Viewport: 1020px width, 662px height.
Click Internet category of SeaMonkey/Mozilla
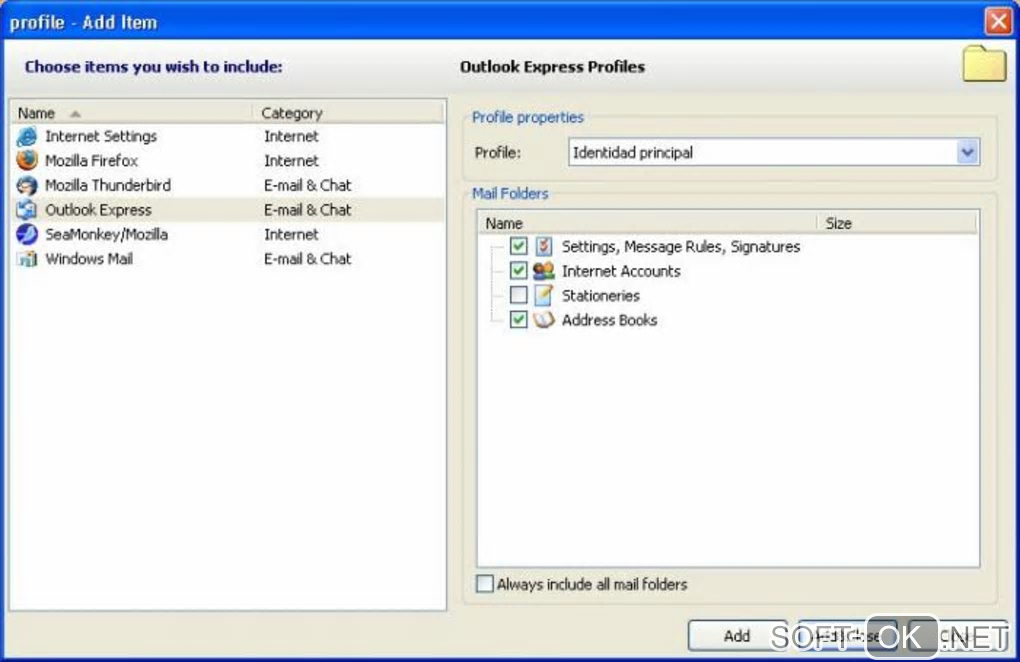pyautogui.click(x=291, y=234)
